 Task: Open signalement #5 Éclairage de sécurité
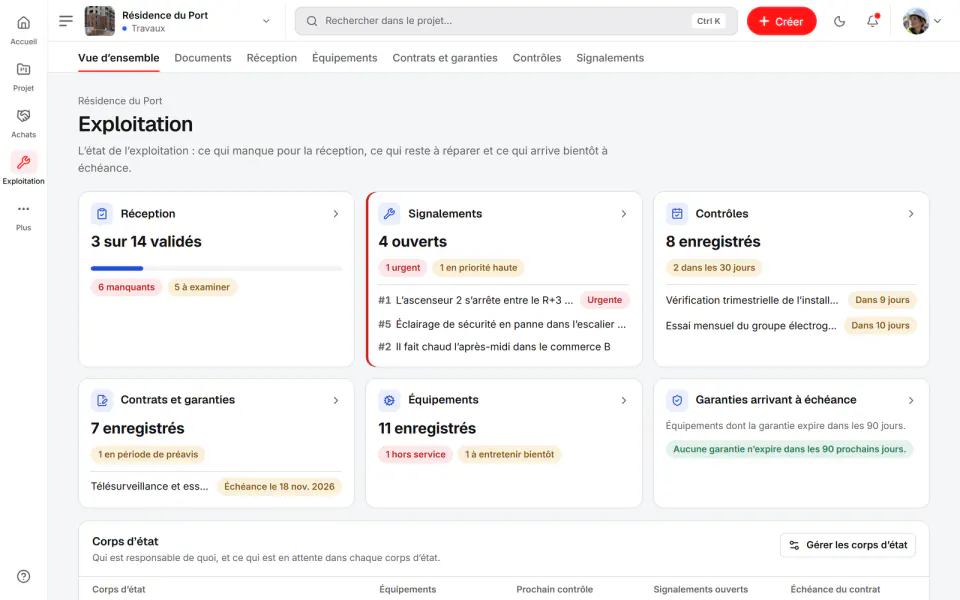(503, 324)
